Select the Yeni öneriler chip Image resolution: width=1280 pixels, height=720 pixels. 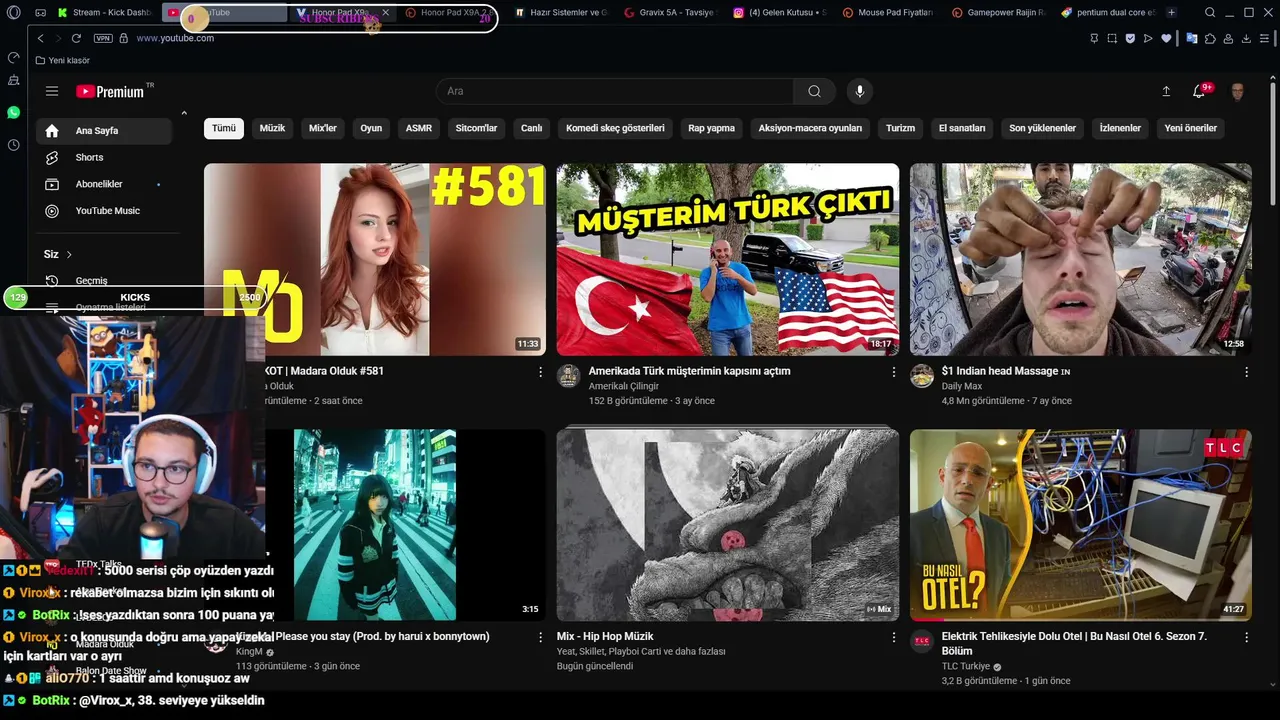coord(1190,128)
